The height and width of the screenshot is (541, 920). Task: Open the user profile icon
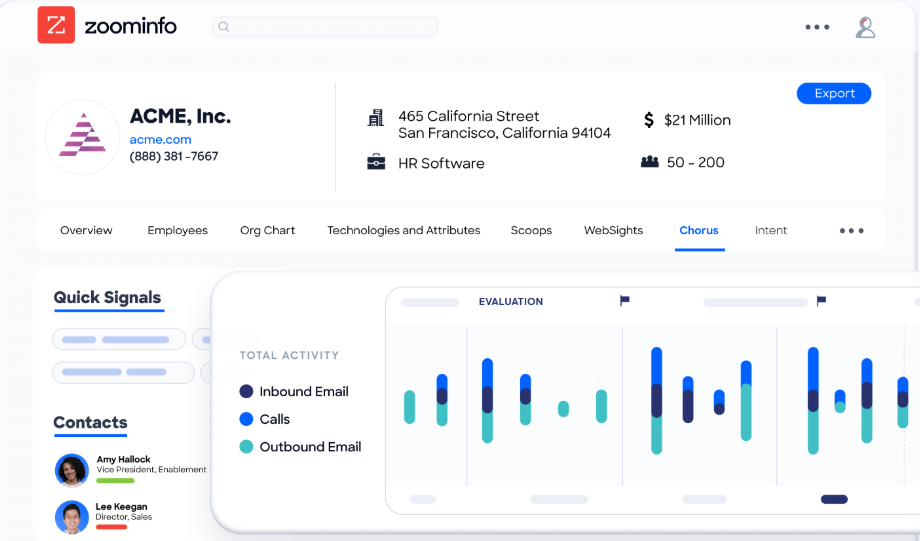(865, 28)
